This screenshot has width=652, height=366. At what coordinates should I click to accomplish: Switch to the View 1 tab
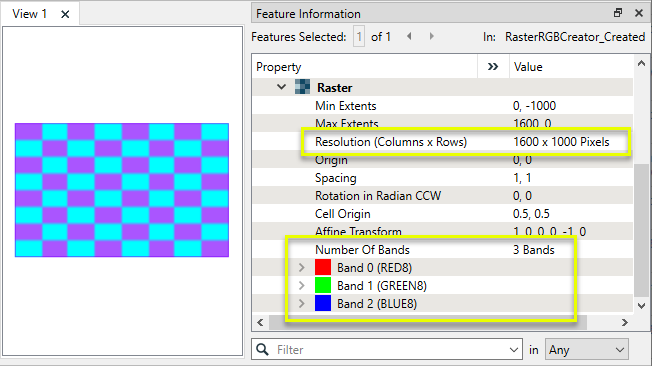click(x=30, y=14)
